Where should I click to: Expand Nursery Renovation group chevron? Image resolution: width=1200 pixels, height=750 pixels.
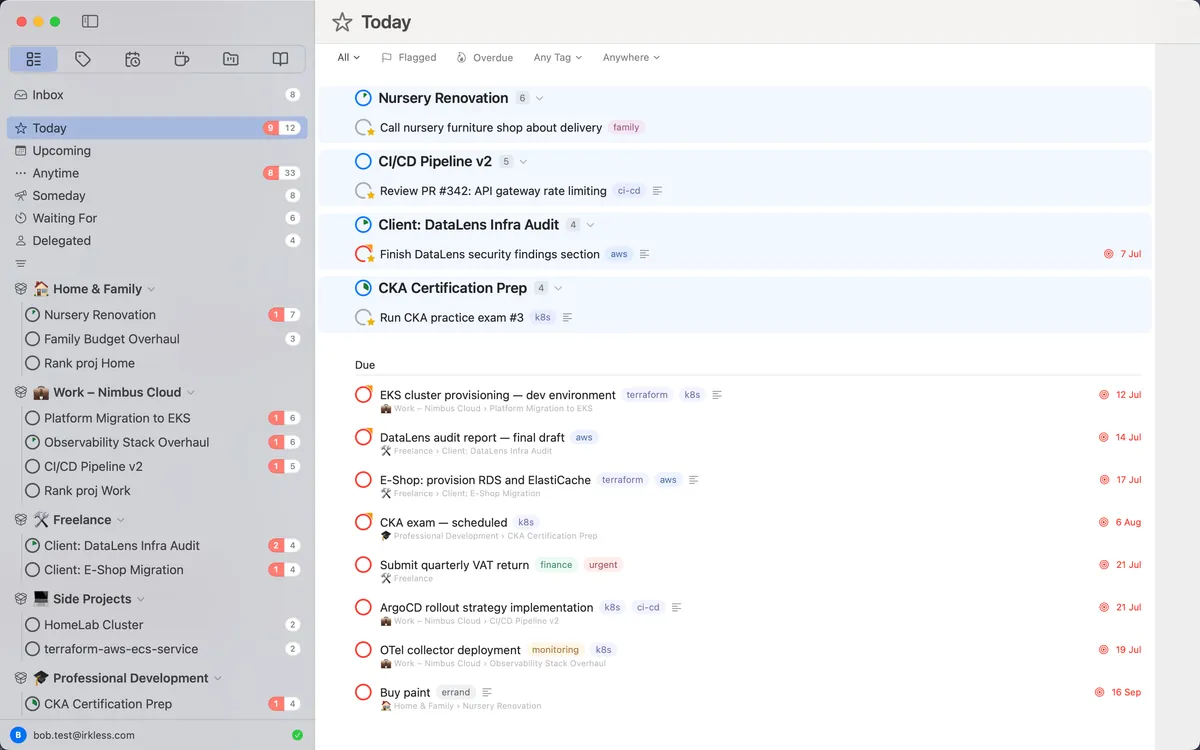[540, 98]
